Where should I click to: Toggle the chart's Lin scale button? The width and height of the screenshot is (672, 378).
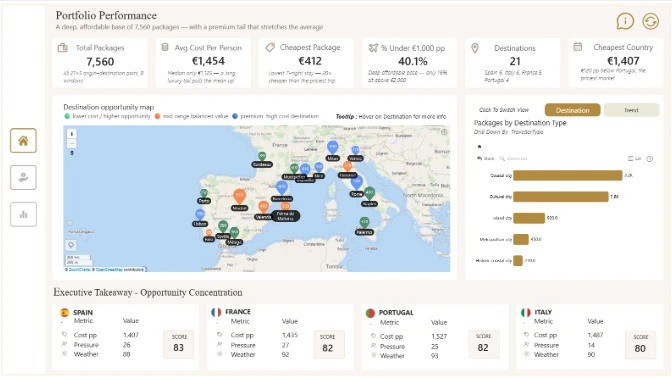click(x=634, y=159)
